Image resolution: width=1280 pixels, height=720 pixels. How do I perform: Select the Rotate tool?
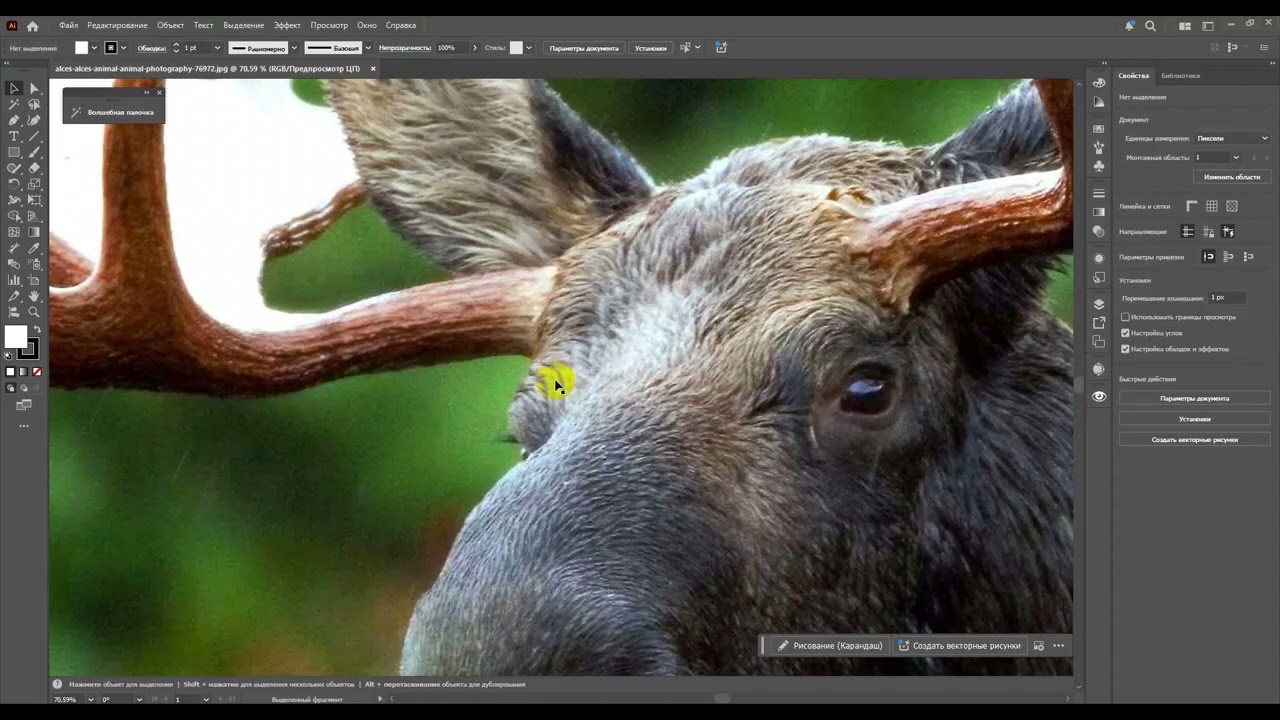coord(14,184)
